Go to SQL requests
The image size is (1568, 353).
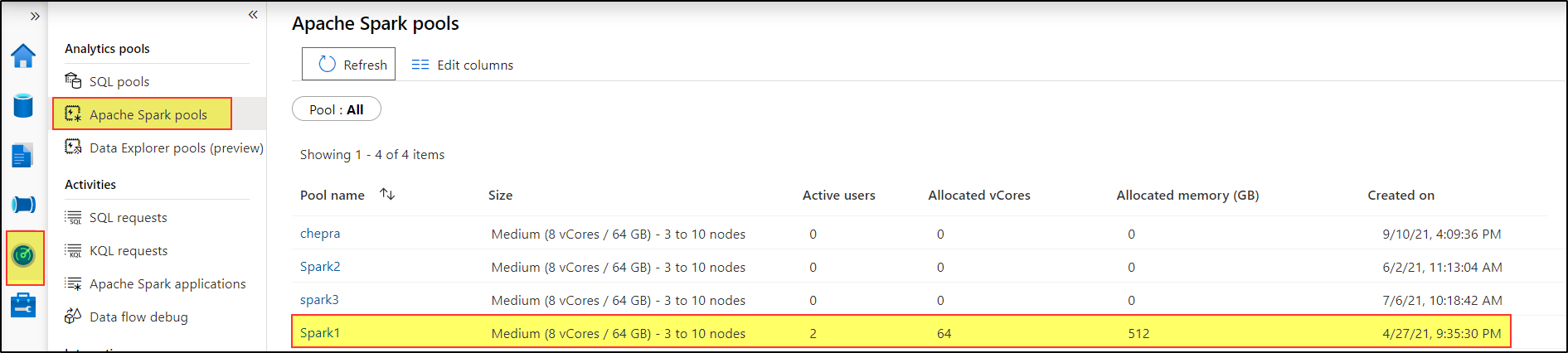point(128,217)
